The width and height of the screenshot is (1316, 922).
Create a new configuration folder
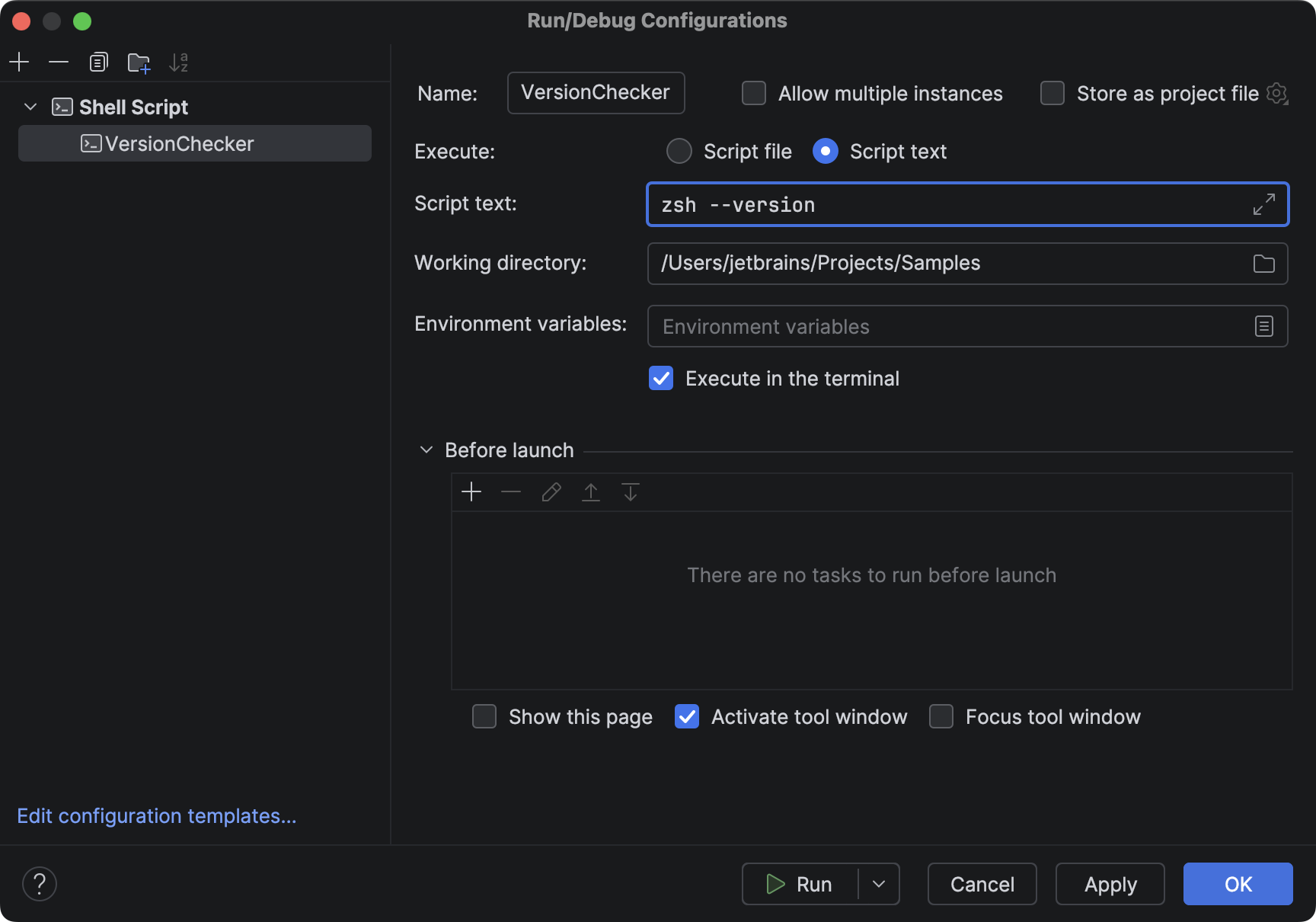pyautogui.click(x=139, y=62)
